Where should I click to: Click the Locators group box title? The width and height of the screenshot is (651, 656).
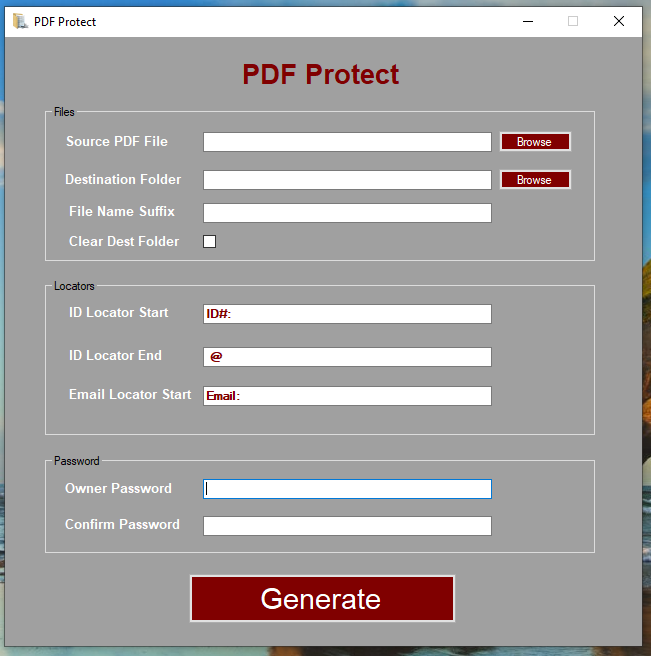click(x=74, y=286)
